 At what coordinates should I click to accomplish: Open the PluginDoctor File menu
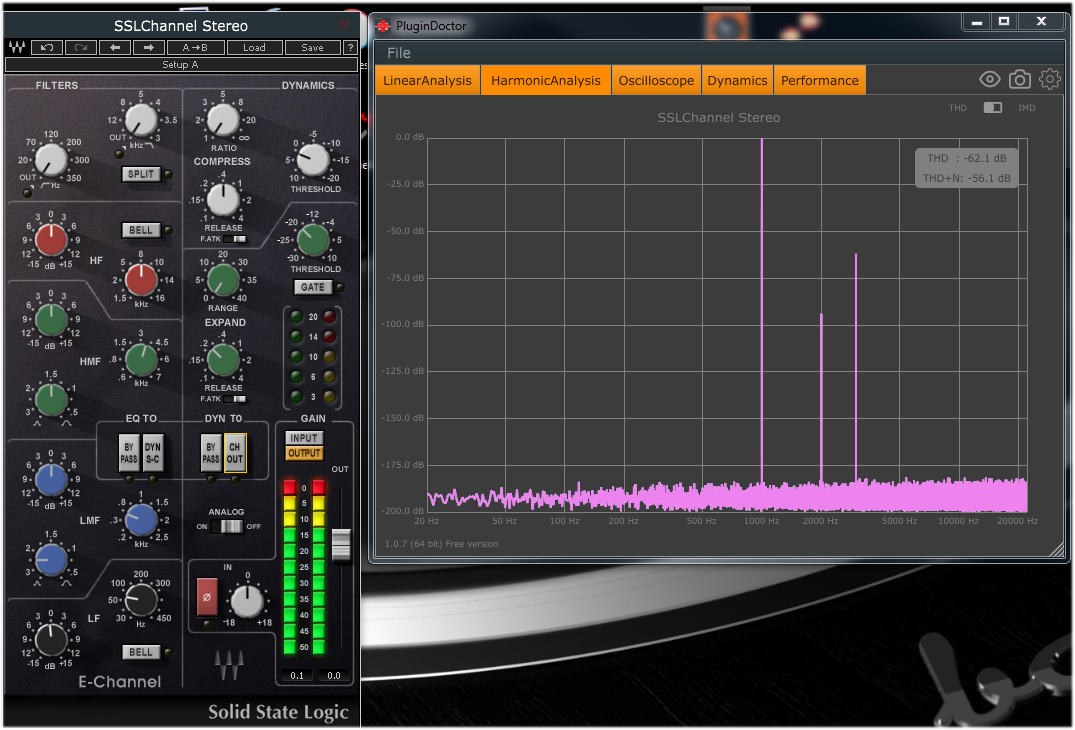(398, 53)
